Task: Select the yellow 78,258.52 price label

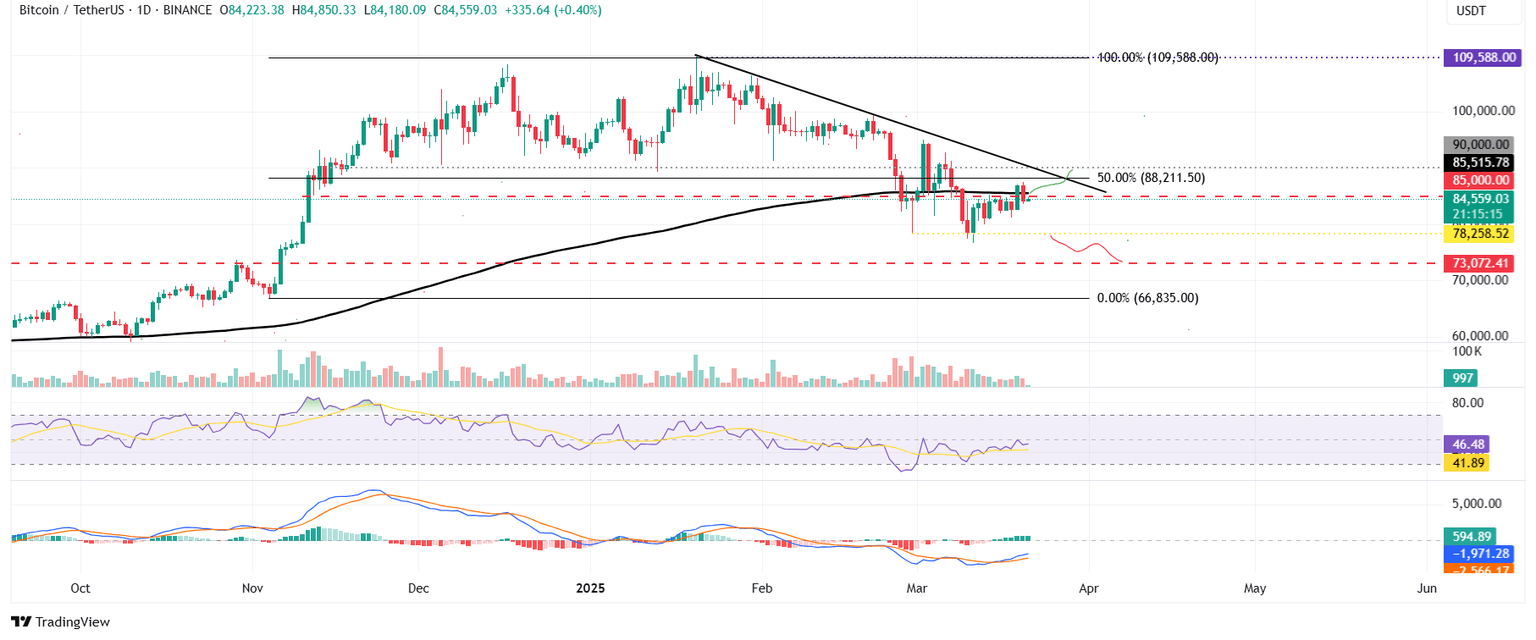Action: [x=1483, y=233]
